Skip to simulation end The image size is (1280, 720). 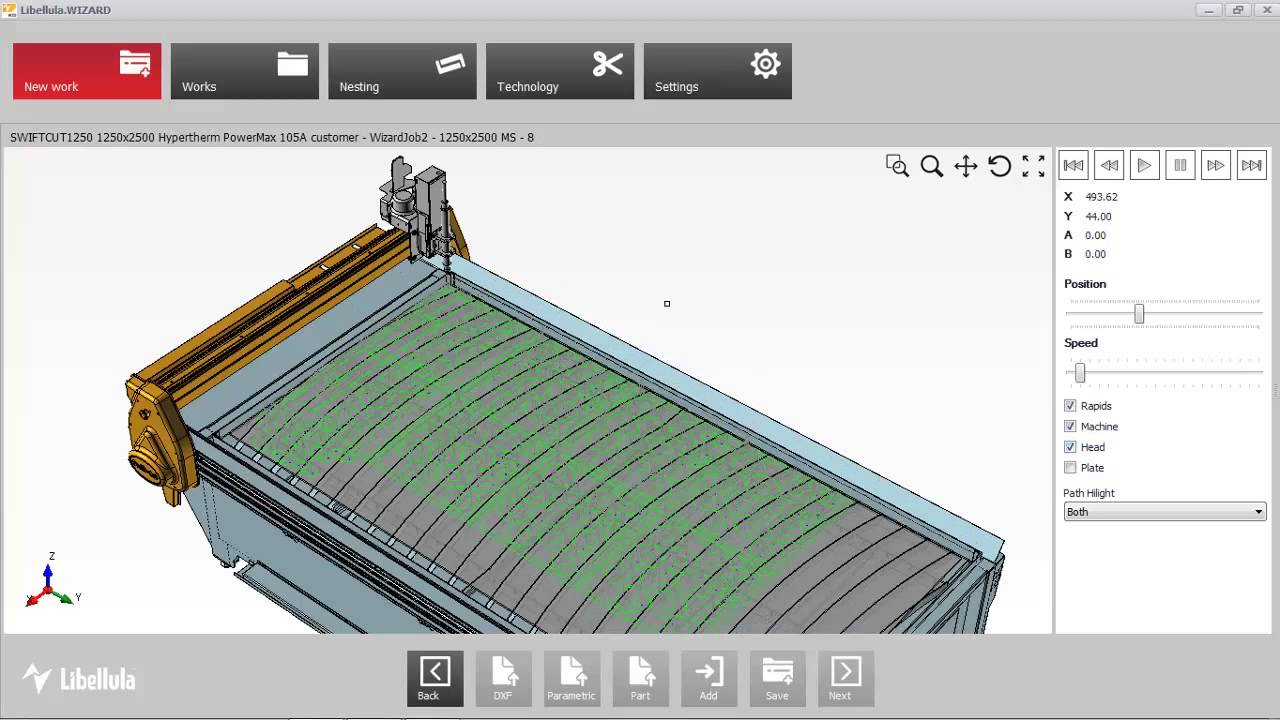(x=1252, y=165)
